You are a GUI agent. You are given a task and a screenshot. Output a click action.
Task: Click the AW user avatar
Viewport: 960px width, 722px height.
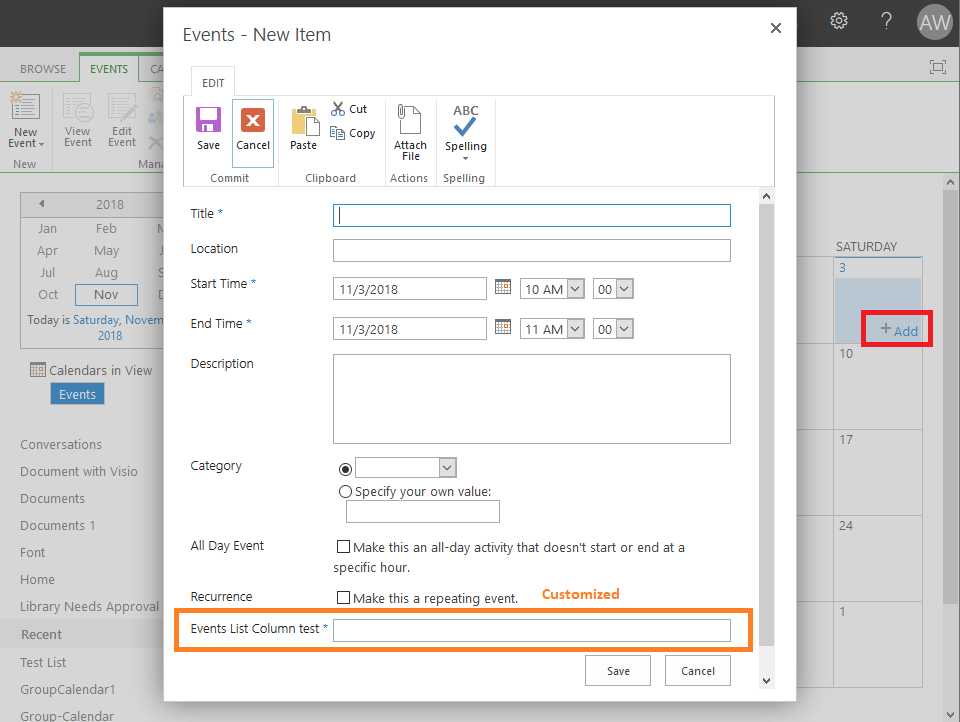(934, 23)
